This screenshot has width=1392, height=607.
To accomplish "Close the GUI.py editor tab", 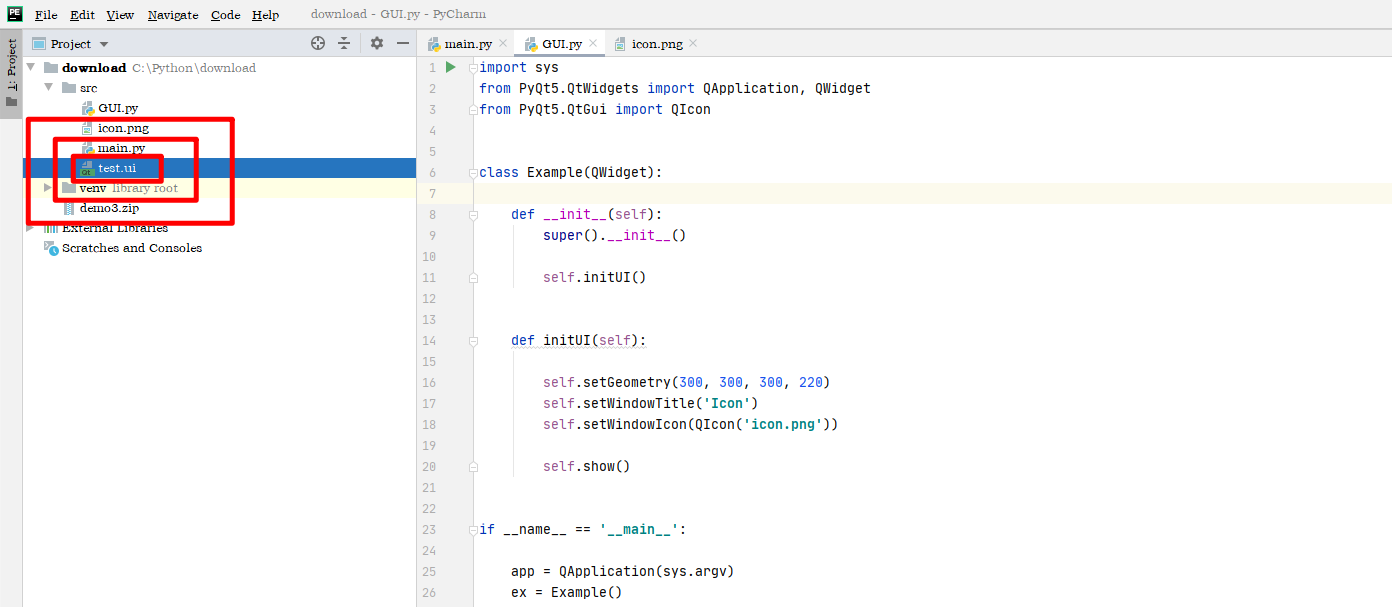I will click(x=594, y=43).
